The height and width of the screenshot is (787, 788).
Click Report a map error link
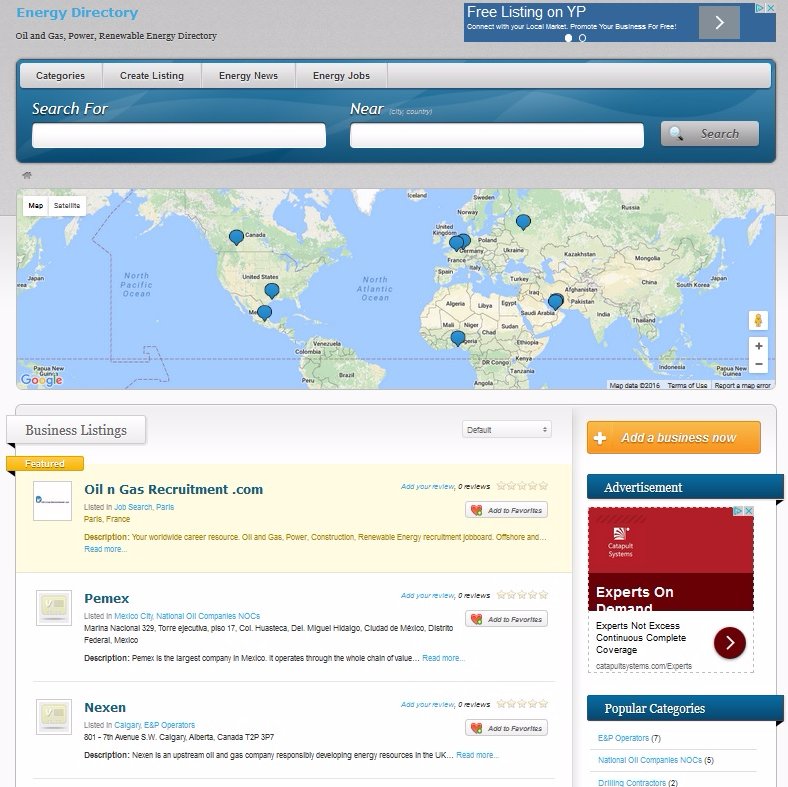tap(742, 385)
